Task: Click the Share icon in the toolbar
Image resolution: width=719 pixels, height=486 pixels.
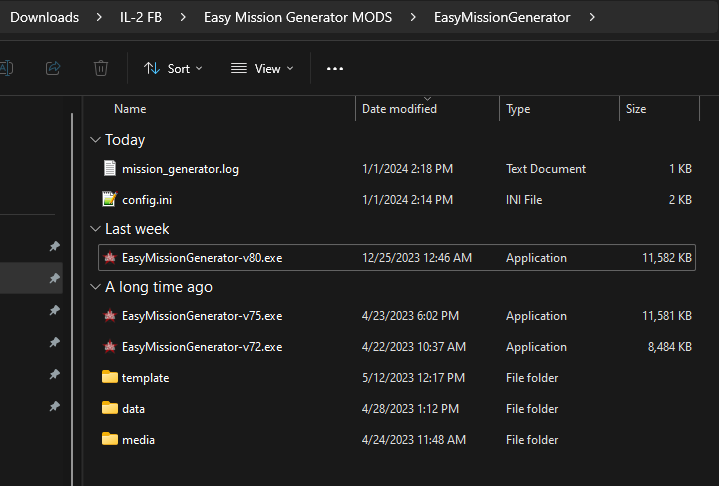Action: click(x=53, y=68)
